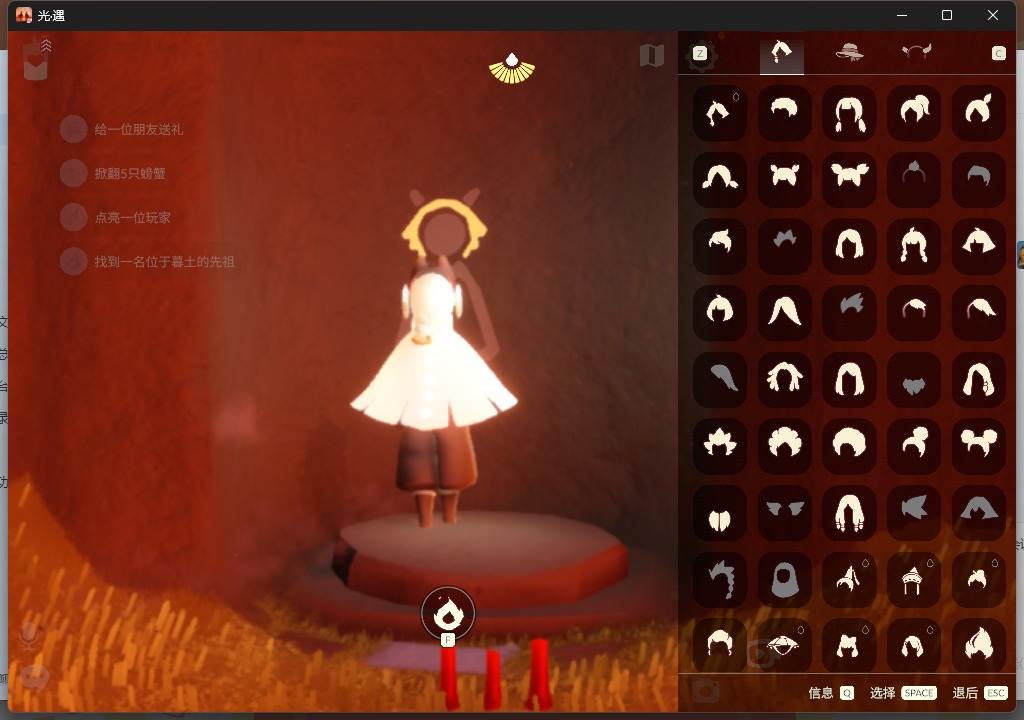Image resolution: width=1024 pixels, height=720 pixels.
Task: Select the fluffy curly hairstyle
Action: pyautogui.click(x=784, y=446)
